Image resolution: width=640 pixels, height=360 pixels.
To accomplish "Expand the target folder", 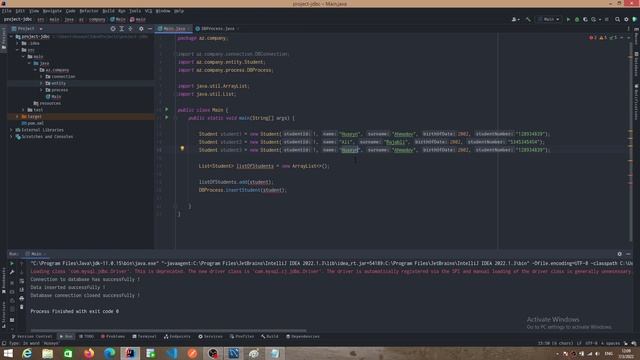I will tap(18, 116).
